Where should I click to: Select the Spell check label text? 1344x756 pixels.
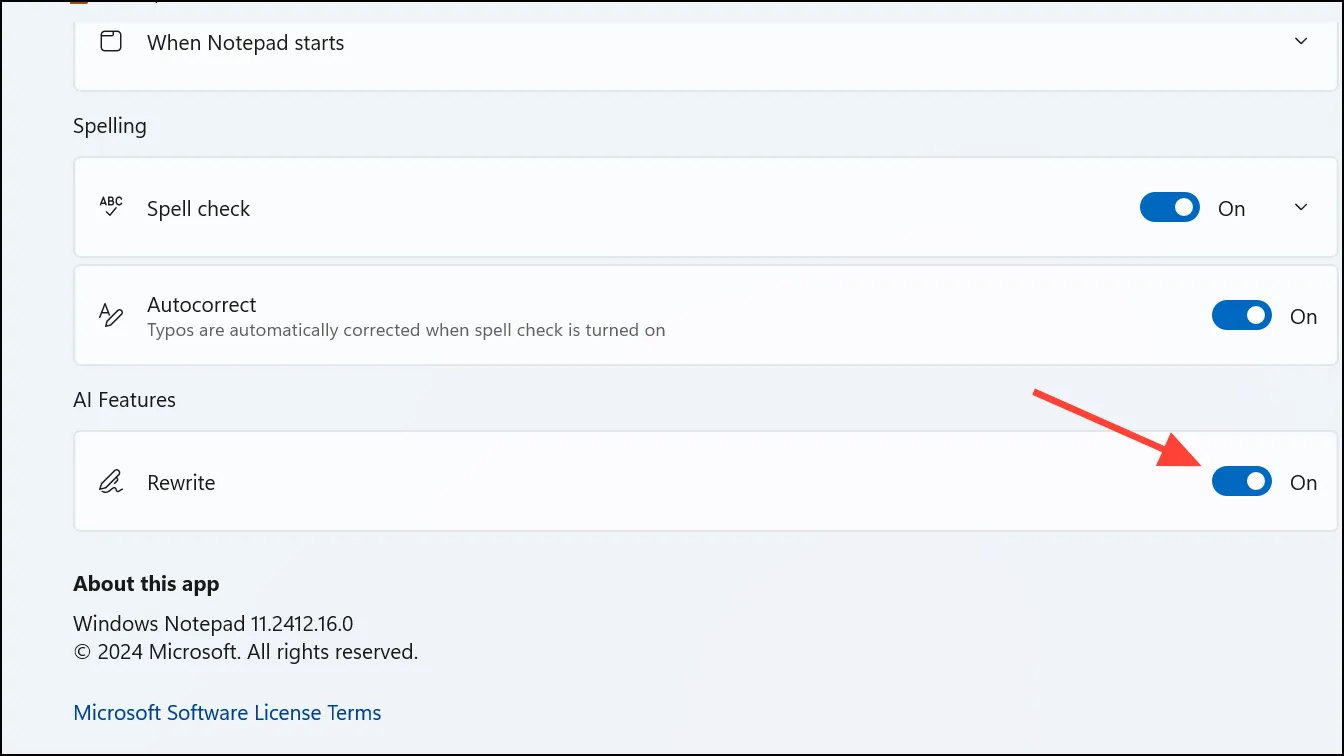pos(198,209)
